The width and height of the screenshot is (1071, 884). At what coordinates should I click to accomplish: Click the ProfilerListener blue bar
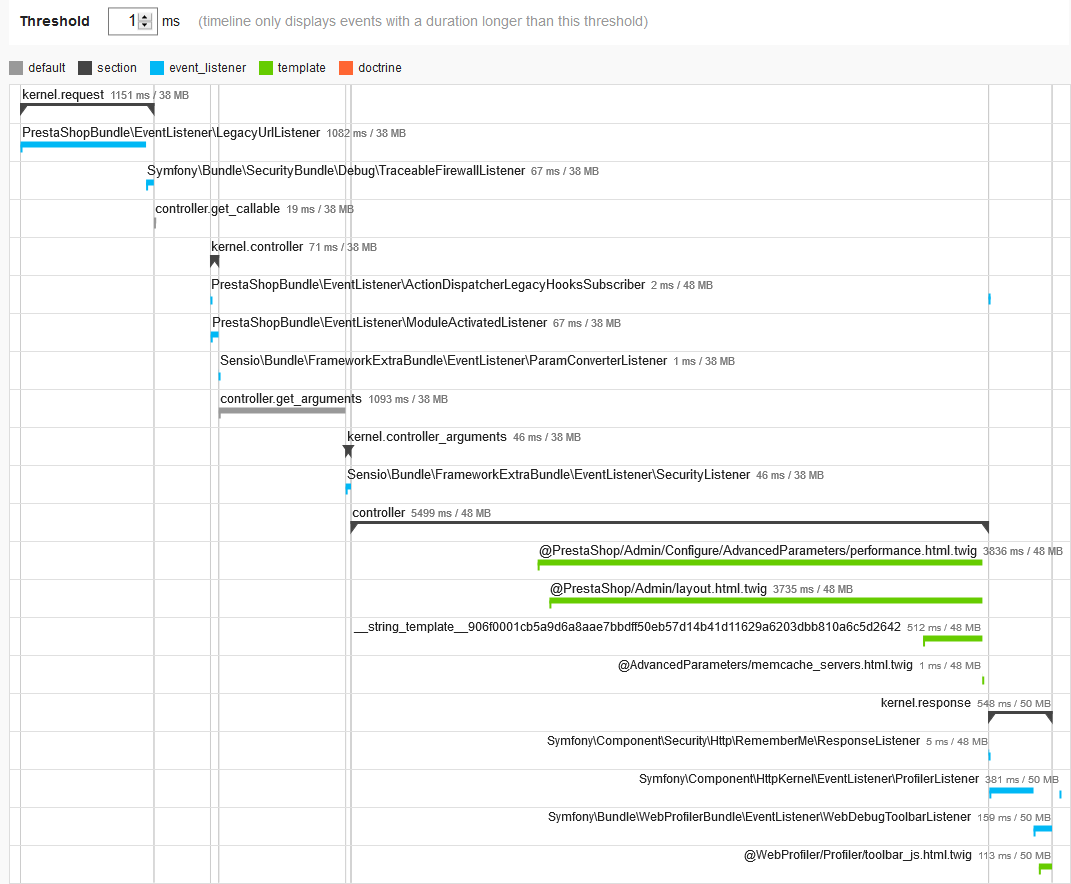pos(1011,791)
